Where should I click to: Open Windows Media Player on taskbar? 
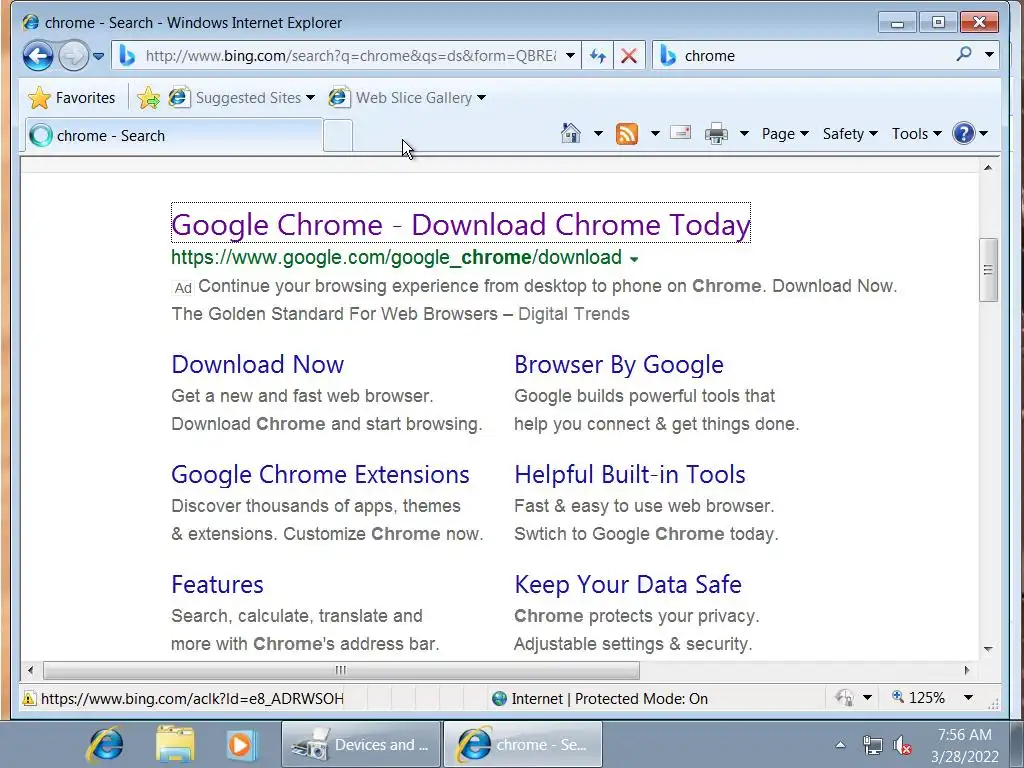point(240,744)
